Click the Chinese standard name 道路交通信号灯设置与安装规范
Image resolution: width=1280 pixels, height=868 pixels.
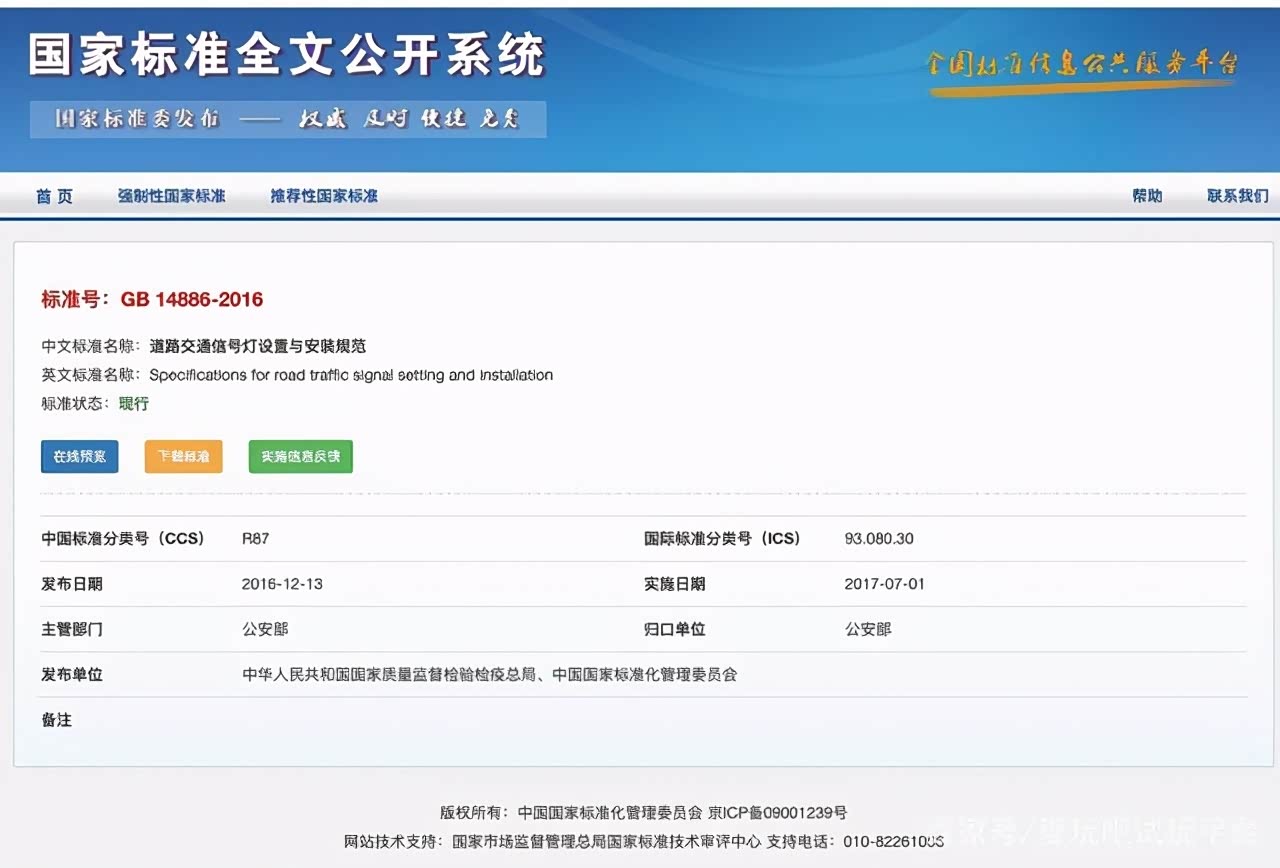(257, 346)
